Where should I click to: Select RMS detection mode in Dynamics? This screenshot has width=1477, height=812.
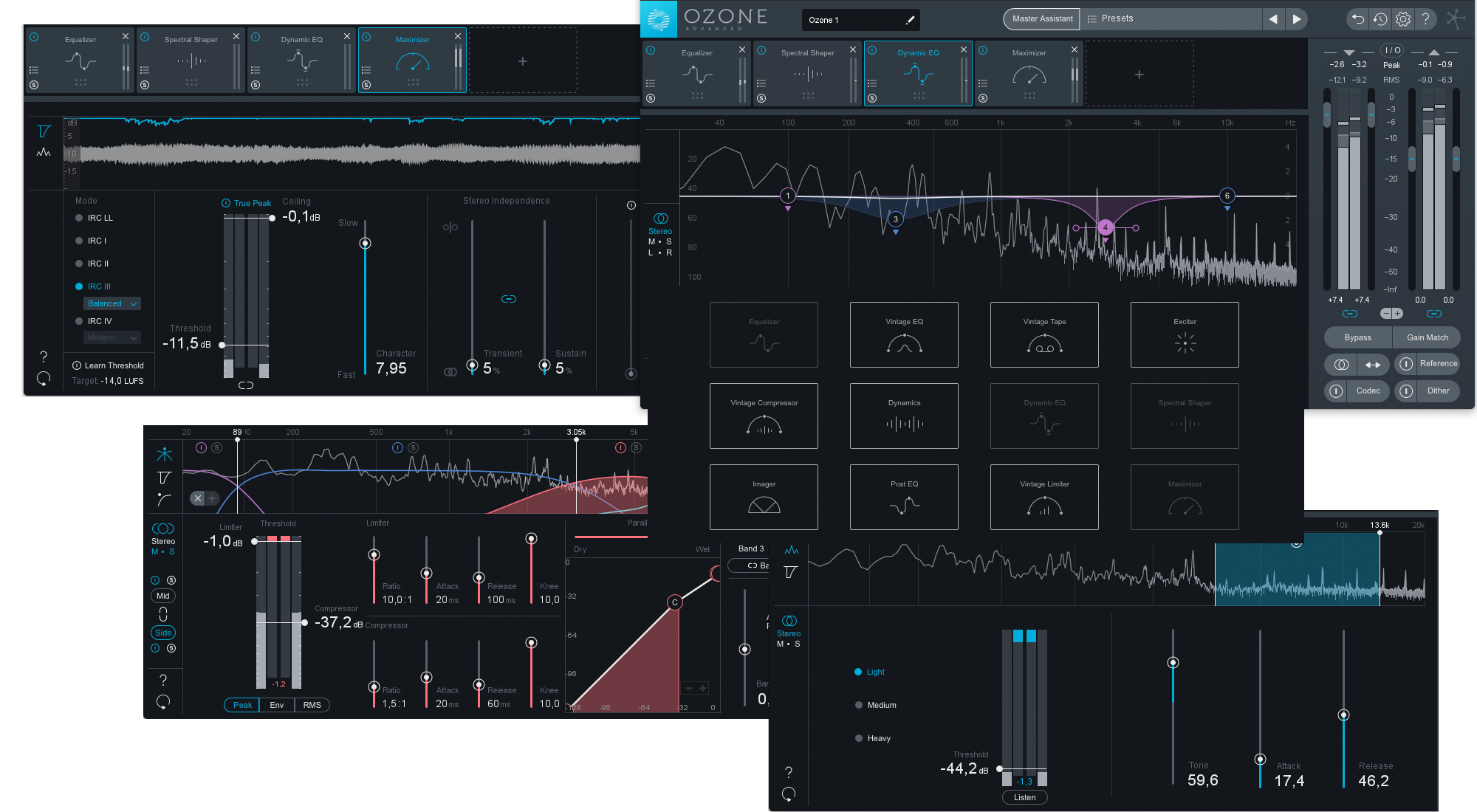[312, 705]
